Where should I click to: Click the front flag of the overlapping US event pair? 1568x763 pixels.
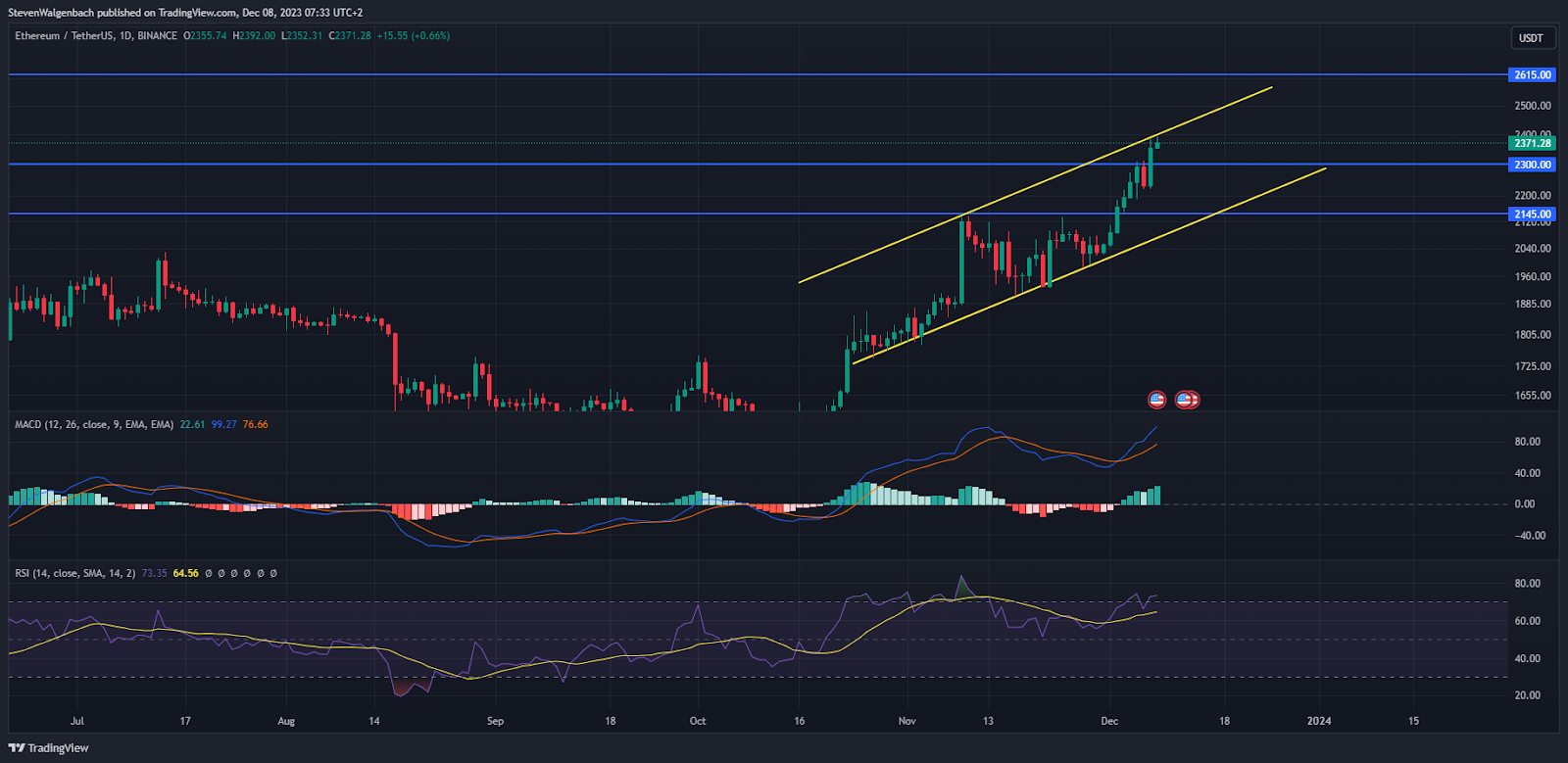pyautogui.click(x=1184, y=400)
